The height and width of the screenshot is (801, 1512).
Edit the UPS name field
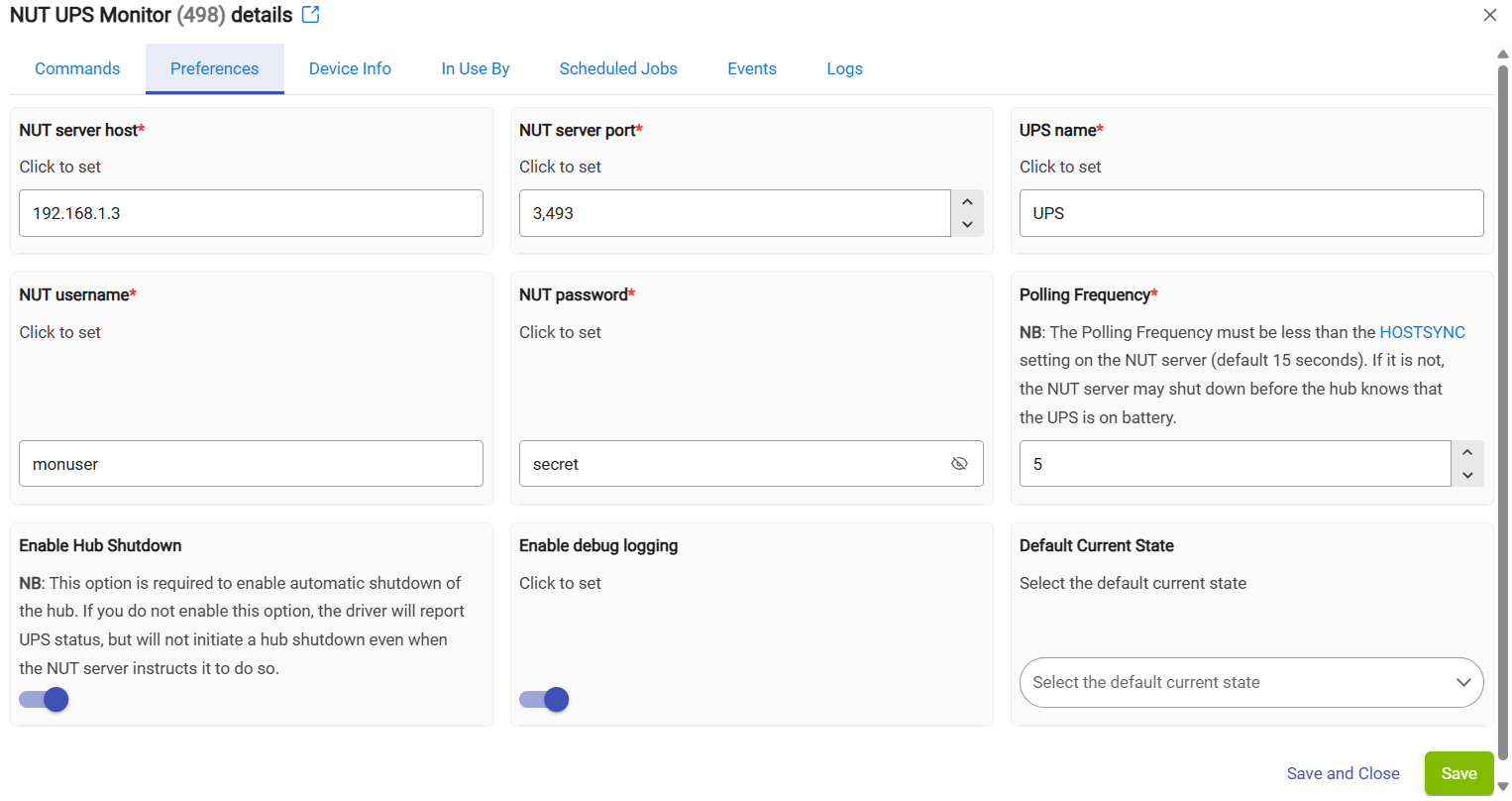(x=1251, y=213)
